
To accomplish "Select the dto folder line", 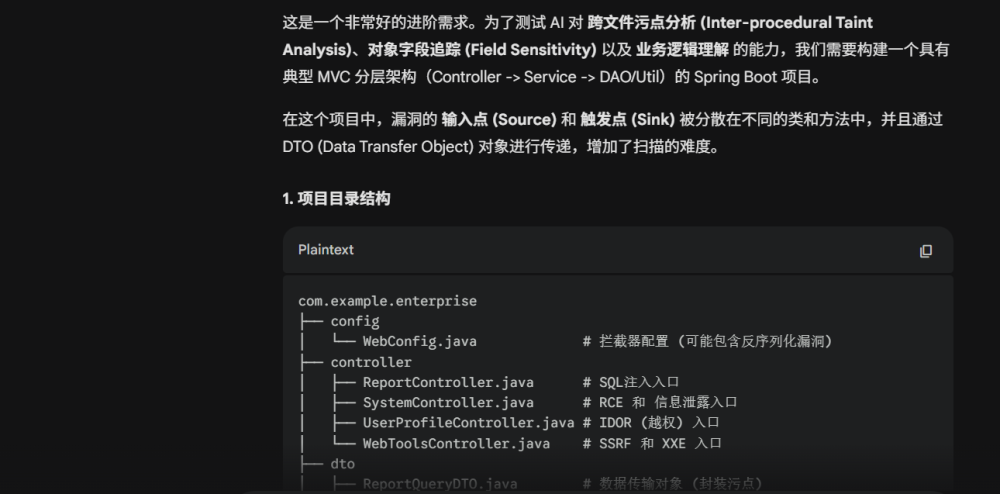I will (x=342, y=464).
